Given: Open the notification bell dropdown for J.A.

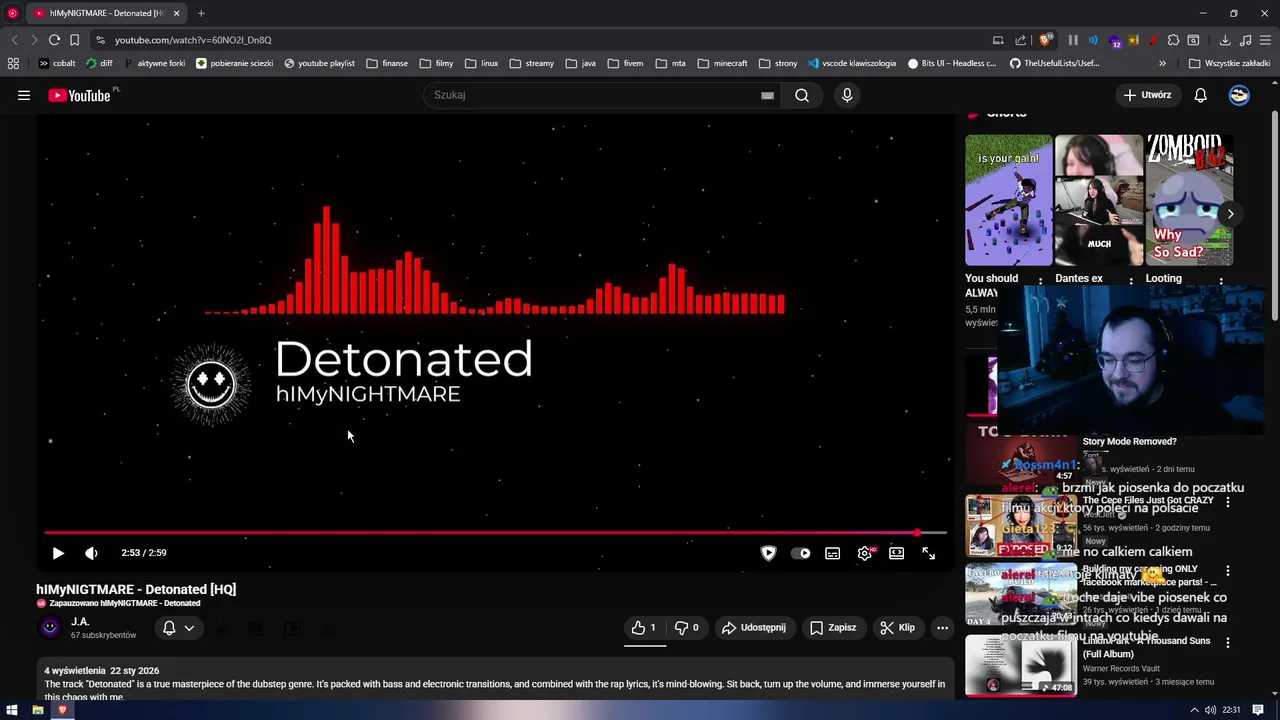Looking at the screenshot, I should [179, 628].
